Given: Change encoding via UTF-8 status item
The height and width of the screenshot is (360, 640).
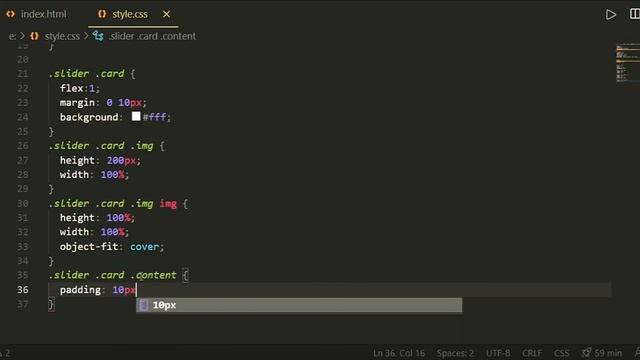Looking at the screenshot, I should click(498, 353).
